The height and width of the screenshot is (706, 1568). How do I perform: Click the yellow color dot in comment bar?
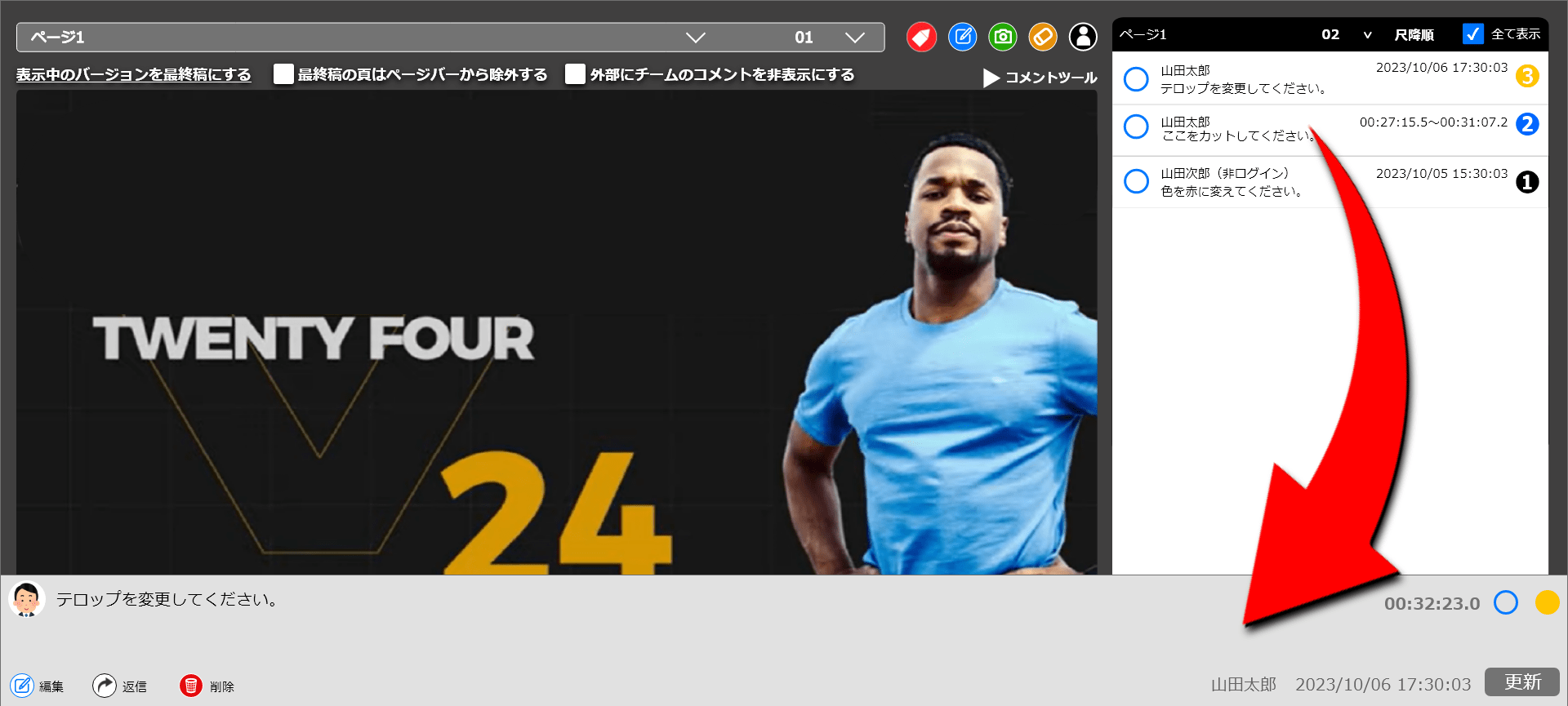point(1548,602)
